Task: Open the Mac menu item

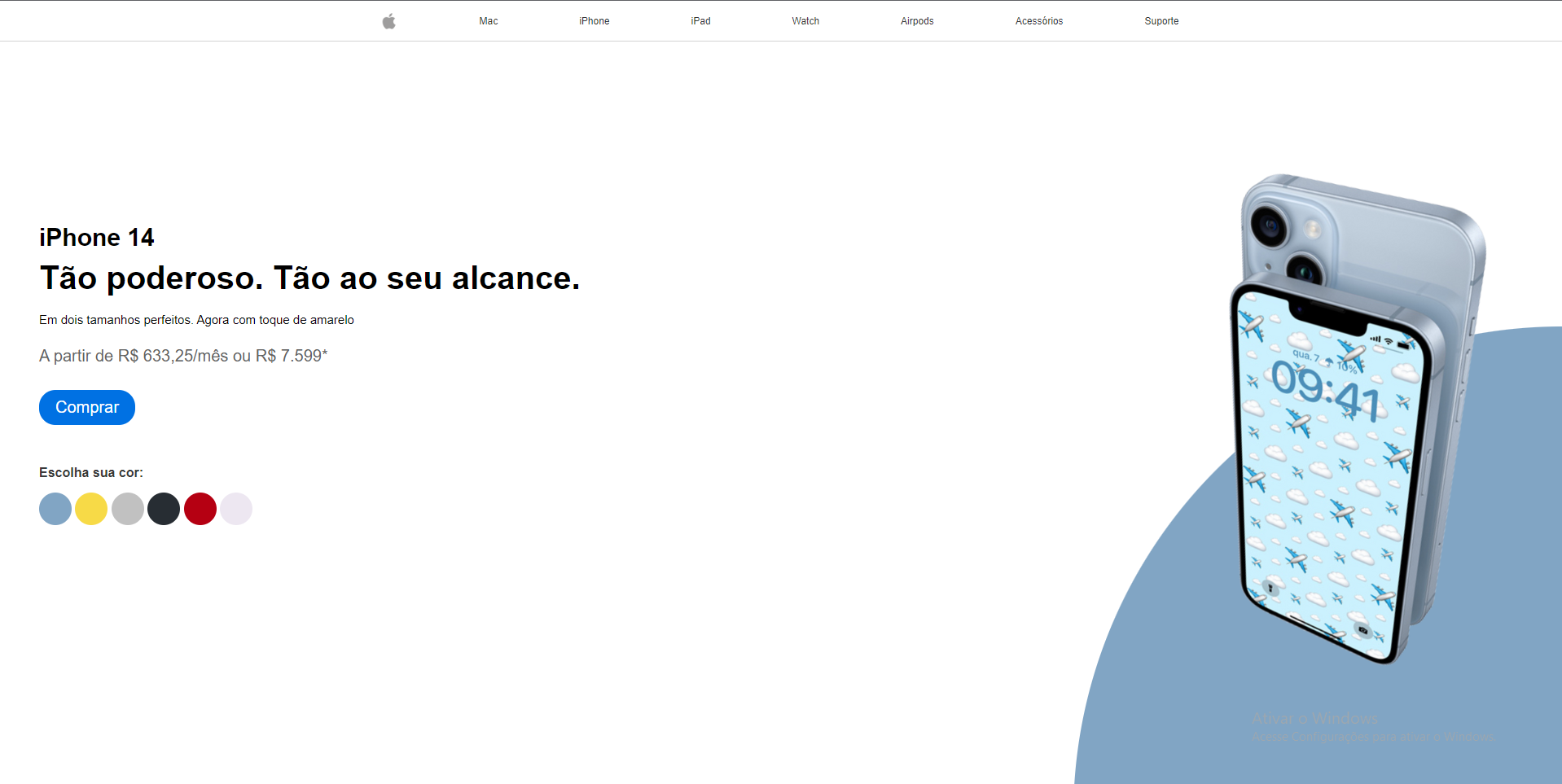Action: pyautogui.click(x=488, y=21)
